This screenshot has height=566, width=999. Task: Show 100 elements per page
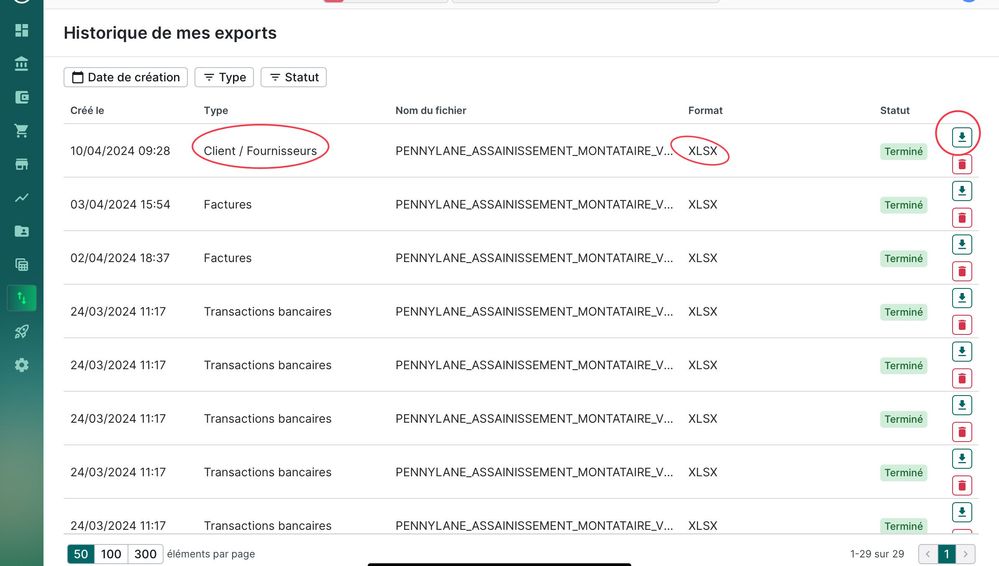(x=111, y=554)
